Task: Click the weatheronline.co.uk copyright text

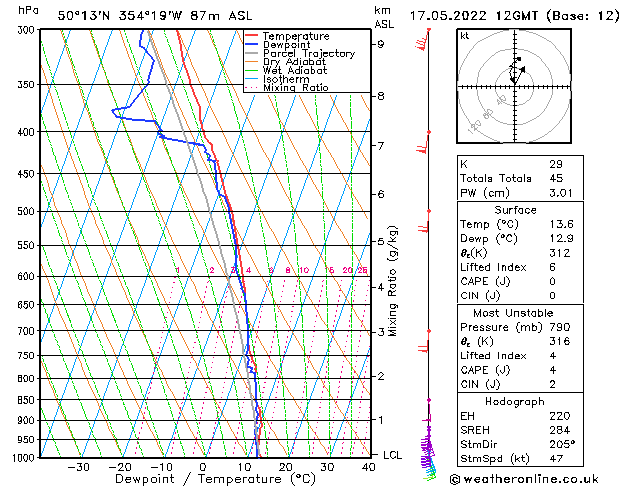Action: pos(524,479)
